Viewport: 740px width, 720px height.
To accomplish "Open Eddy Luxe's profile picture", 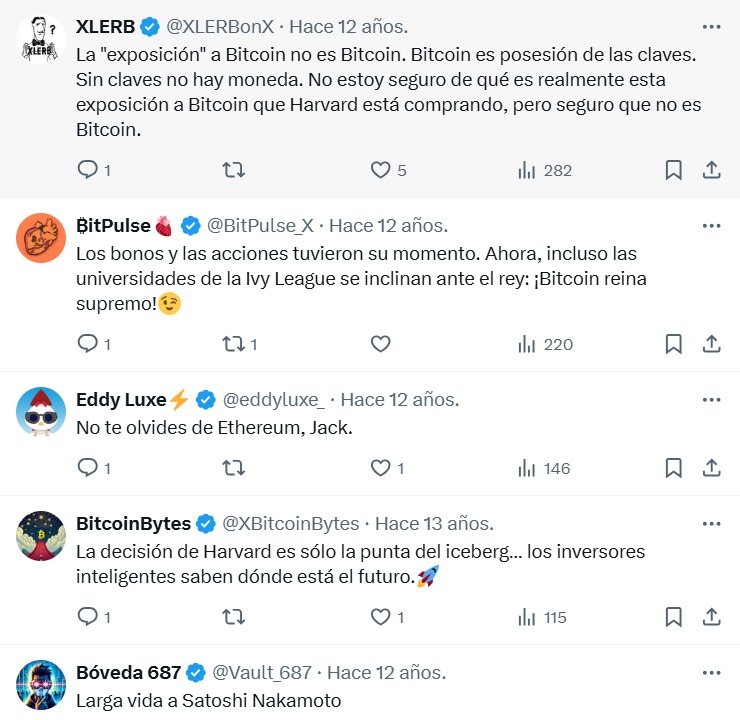I will coord(41,410).
